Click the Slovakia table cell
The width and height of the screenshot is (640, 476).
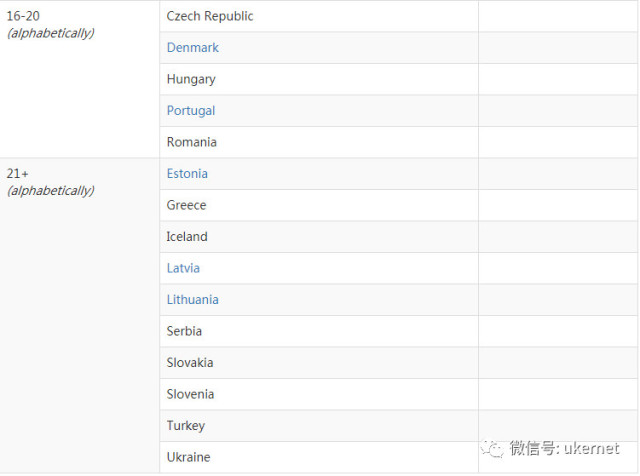[x=190, y=363]
